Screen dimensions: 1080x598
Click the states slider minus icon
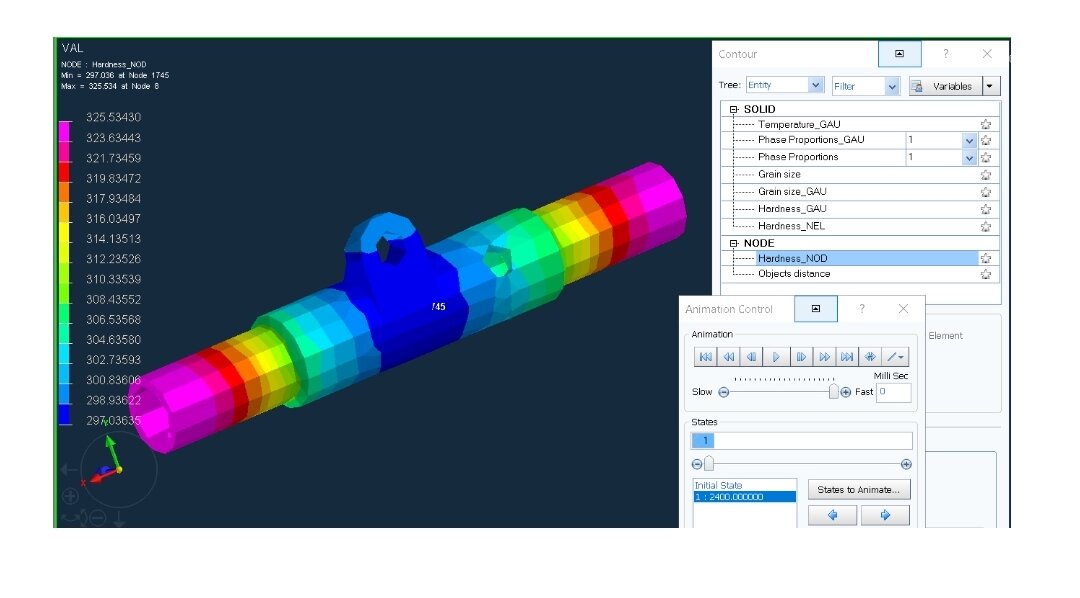pyautogui.click(x=696, y=464)
